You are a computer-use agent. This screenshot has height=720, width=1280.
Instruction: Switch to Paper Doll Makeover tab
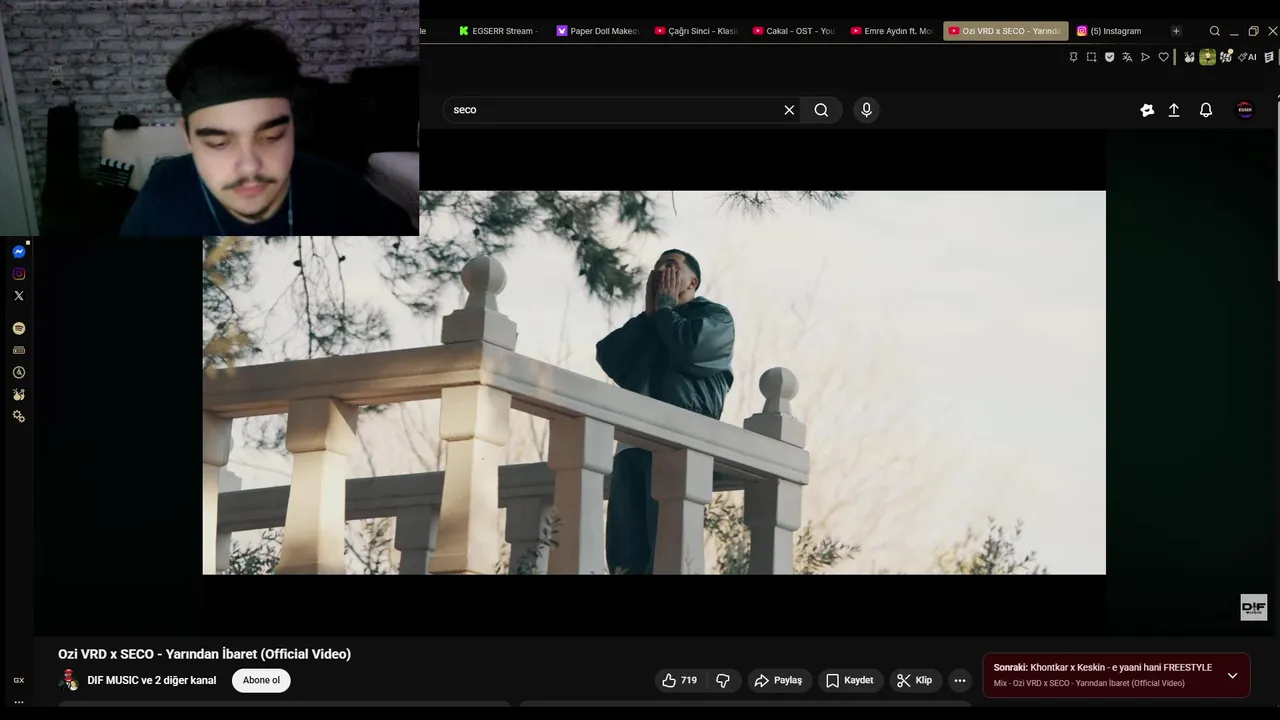tap(597, 31)
